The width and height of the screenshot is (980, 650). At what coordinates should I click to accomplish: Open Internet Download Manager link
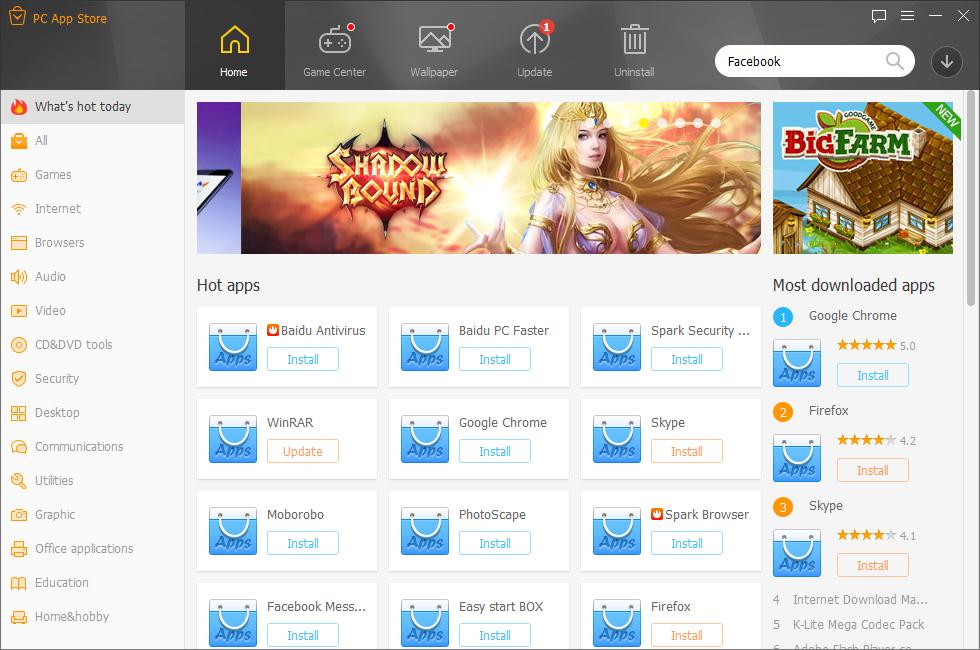[x=860, y=600]
